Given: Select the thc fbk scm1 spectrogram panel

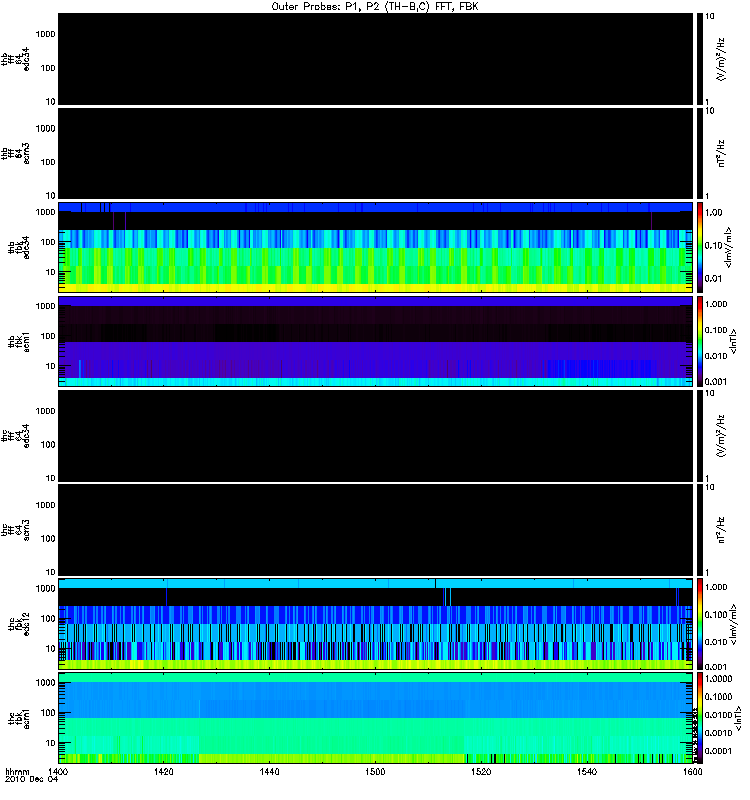Looking at the screenshot, I should pos(376,718).
